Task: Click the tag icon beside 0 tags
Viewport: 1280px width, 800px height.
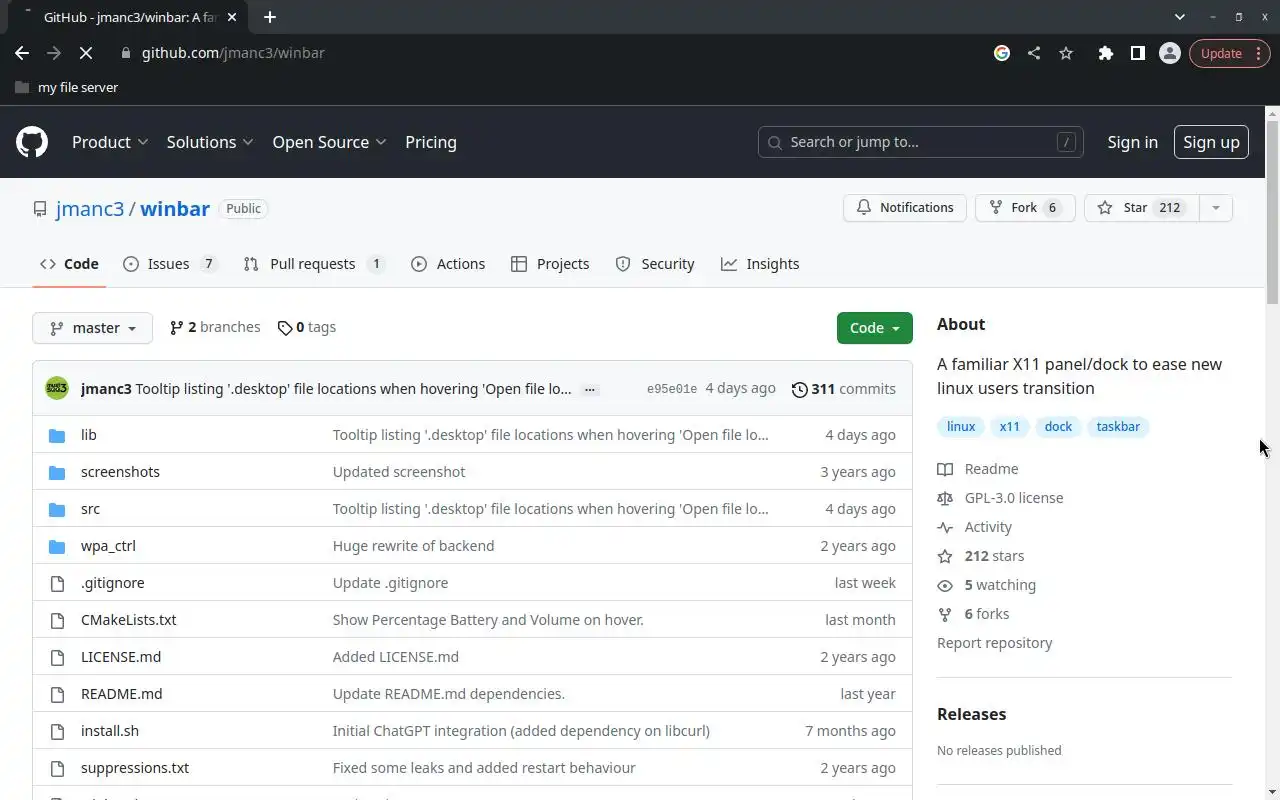Action: pyautogui.click(x=285, y=328)
